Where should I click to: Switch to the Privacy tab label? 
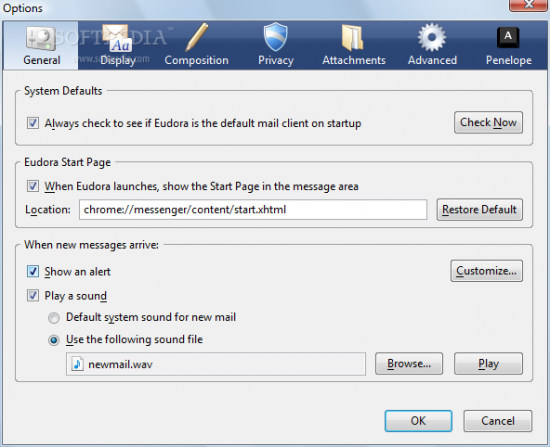276,60
